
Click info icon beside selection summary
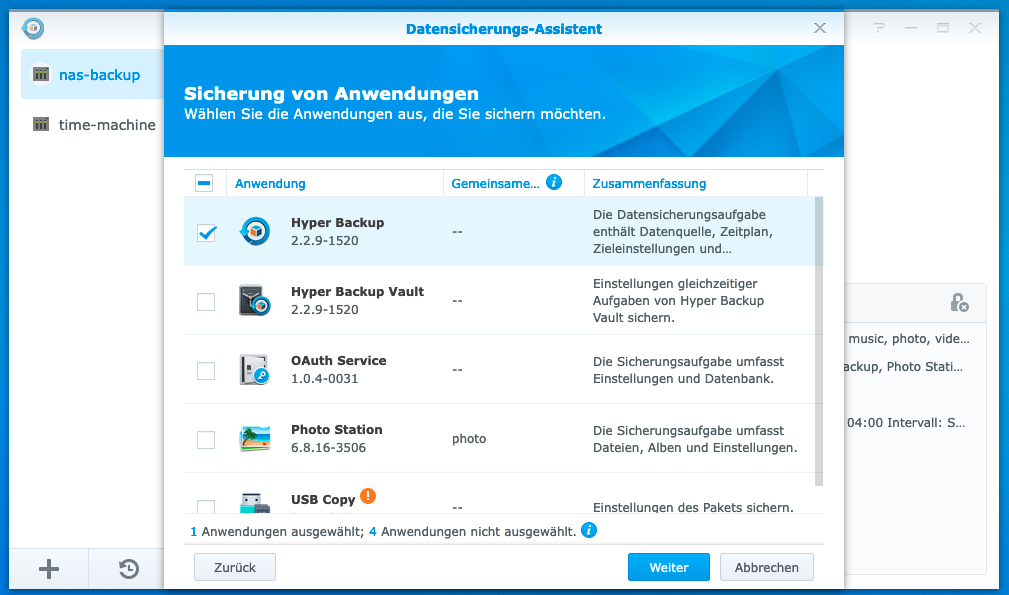pos(589,530)
